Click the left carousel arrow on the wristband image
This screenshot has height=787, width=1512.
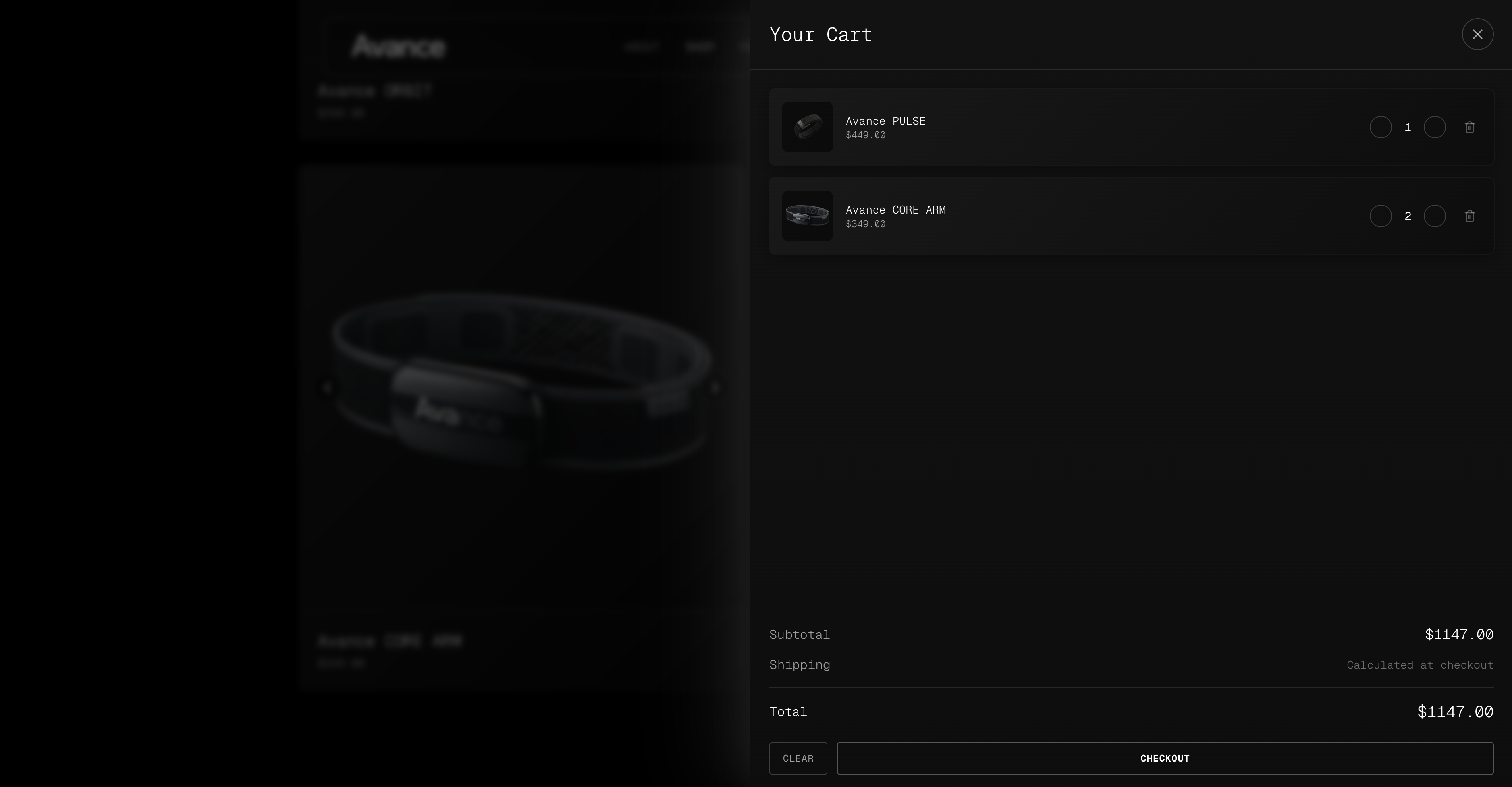328,387
